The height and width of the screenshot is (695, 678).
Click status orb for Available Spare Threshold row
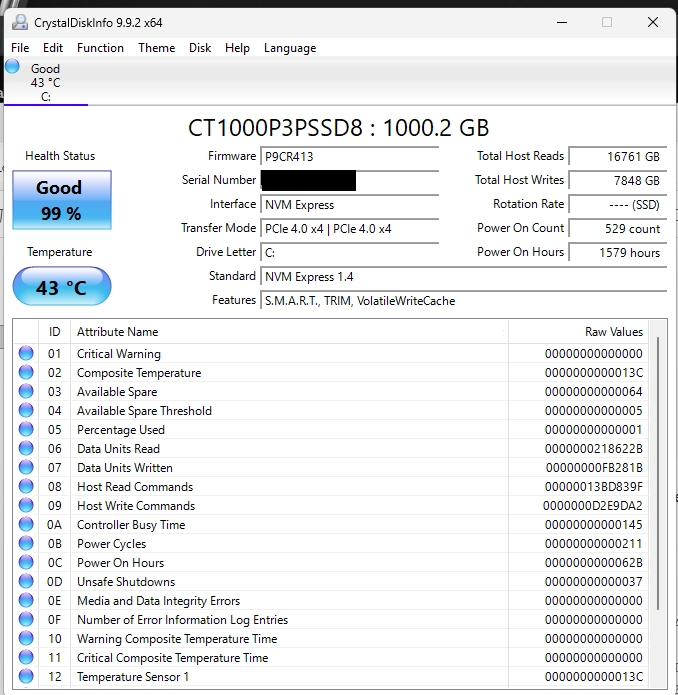26,410
